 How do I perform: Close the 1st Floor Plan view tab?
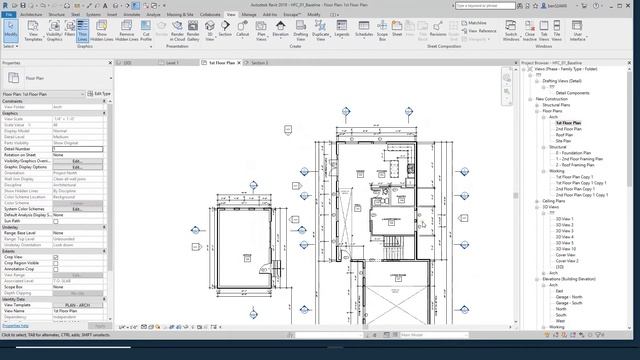coord(239,63)
